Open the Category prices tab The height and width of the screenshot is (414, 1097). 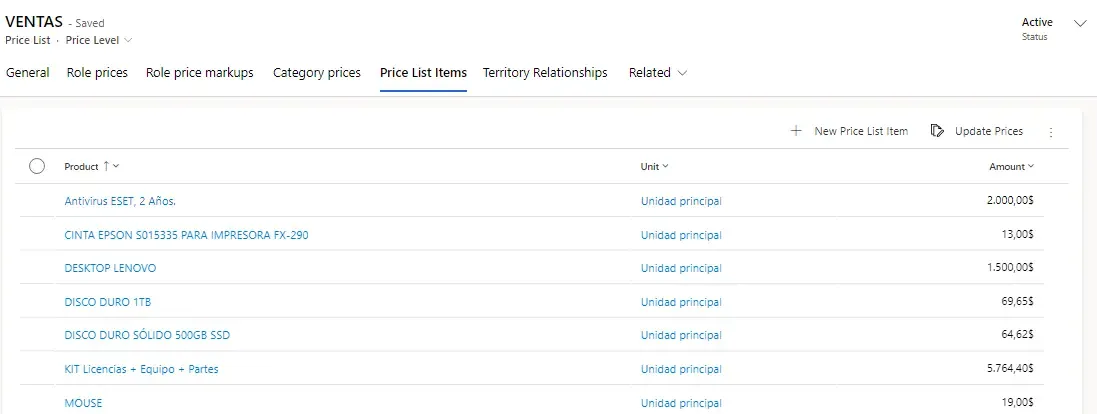pyautogui.click(x=317, y=73)
